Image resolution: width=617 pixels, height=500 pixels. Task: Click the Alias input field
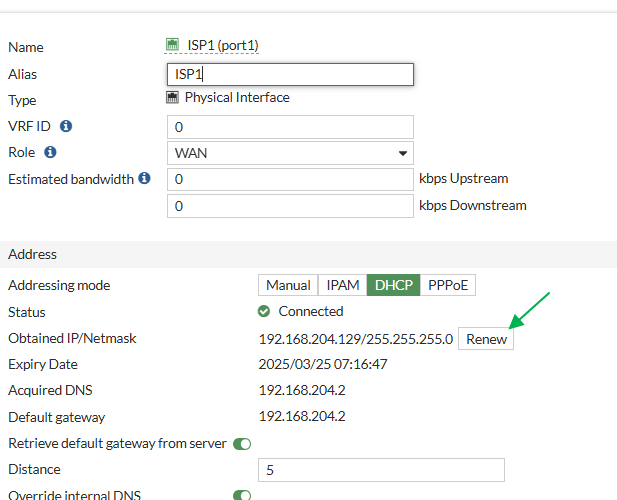pos(290,75)
